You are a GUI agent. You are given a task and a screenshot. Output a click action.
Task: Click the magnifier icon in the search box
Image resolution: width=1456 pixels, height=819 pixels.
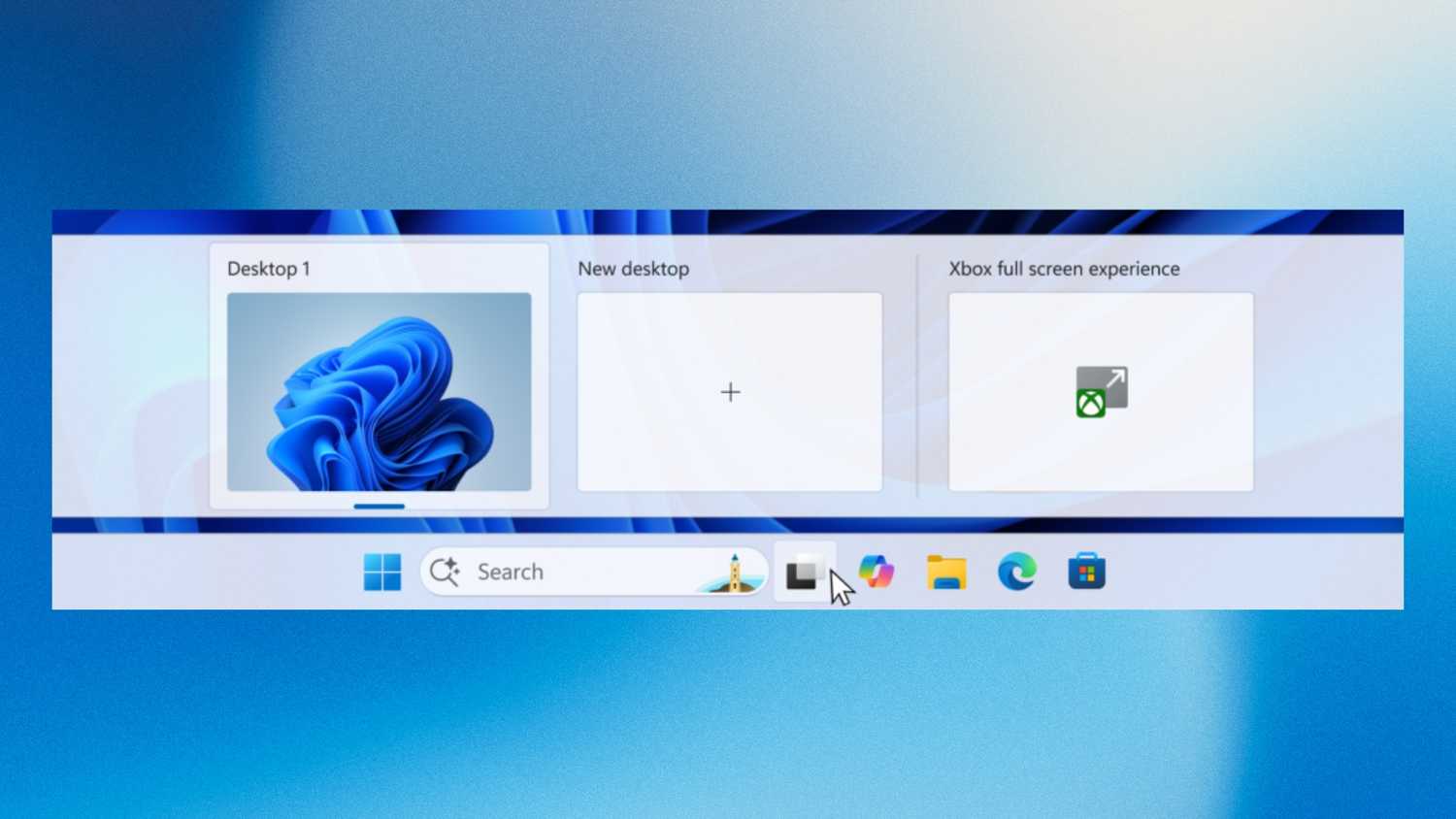(445, 572)
